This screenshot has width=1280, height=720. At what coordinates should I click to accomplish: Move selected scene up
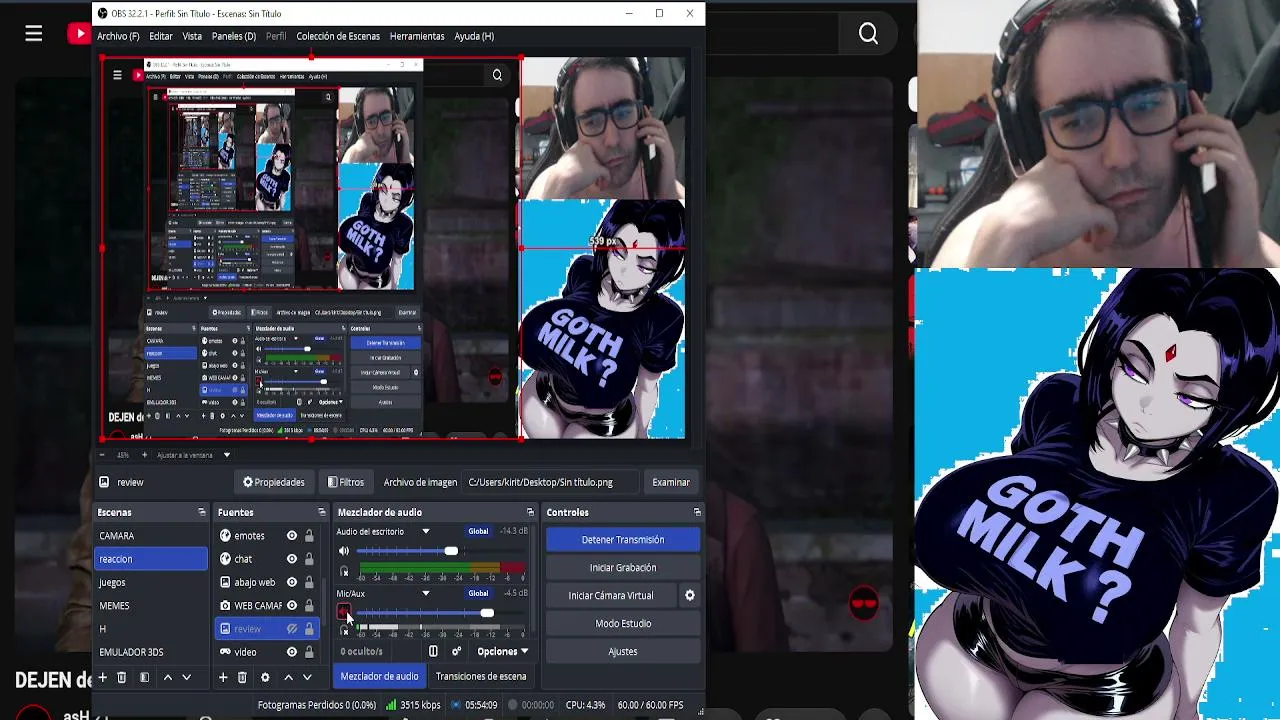point(167,677)
